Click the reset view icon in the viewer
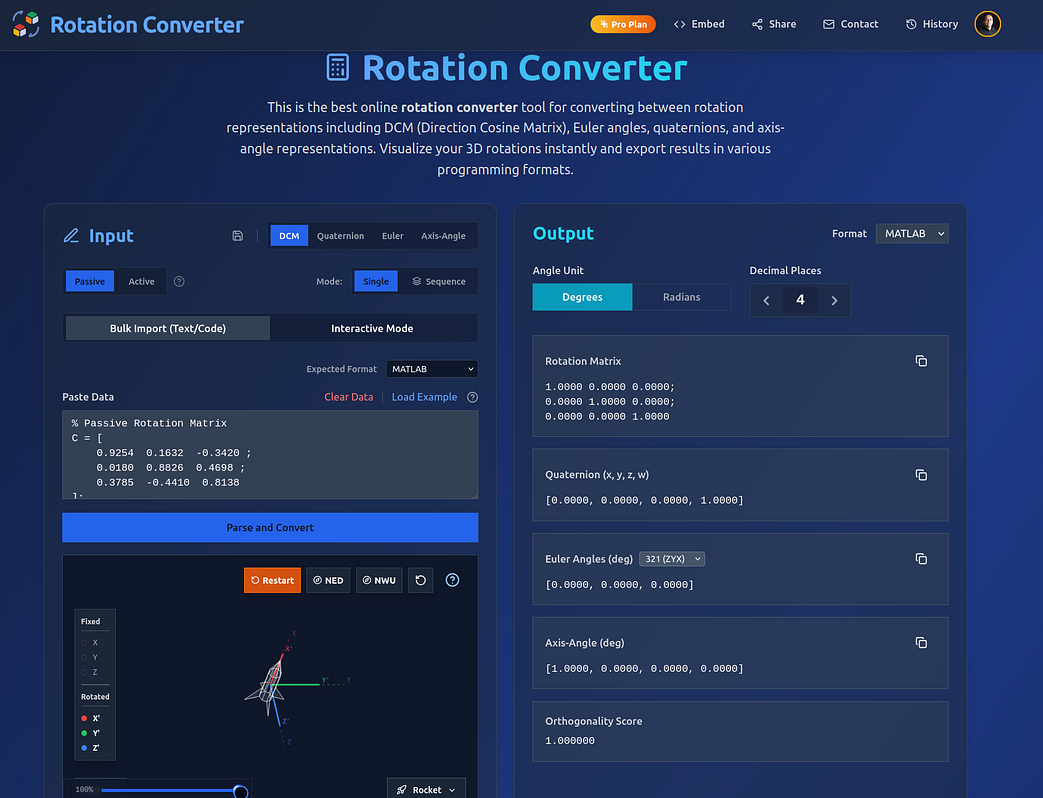This screenshot has height=798, width=1043. (x=421, y=580)
